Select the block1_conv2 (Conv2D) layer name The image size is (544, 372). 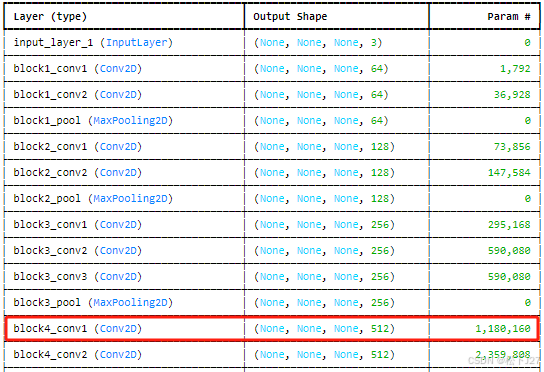(78, 94)
